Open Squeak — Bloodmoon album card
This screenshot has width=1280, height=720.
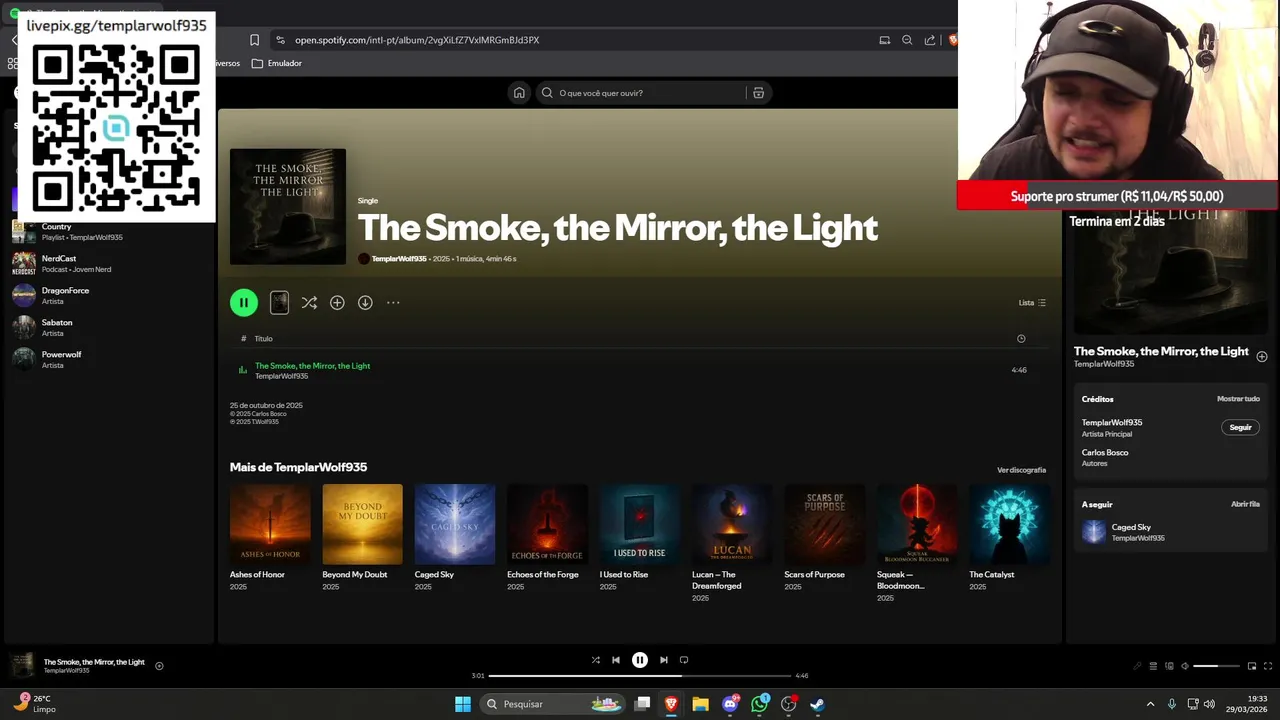(917, 543)
